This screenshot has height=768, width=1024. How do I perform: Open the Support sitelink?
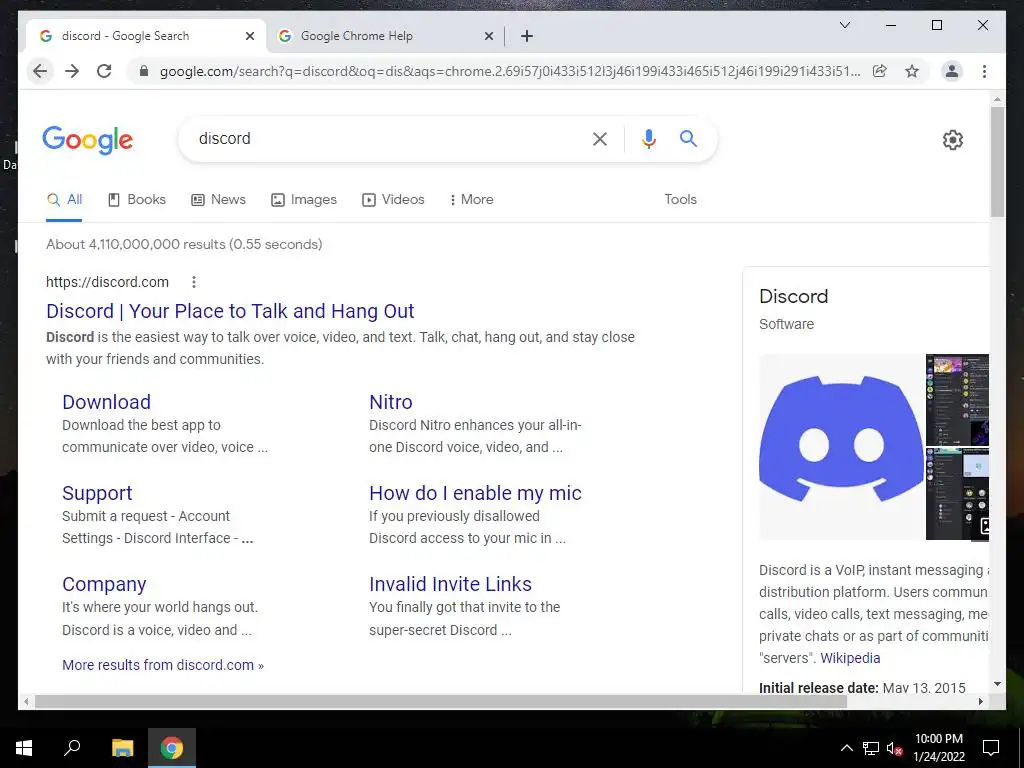pyautogui.click(x=97, y=492)
